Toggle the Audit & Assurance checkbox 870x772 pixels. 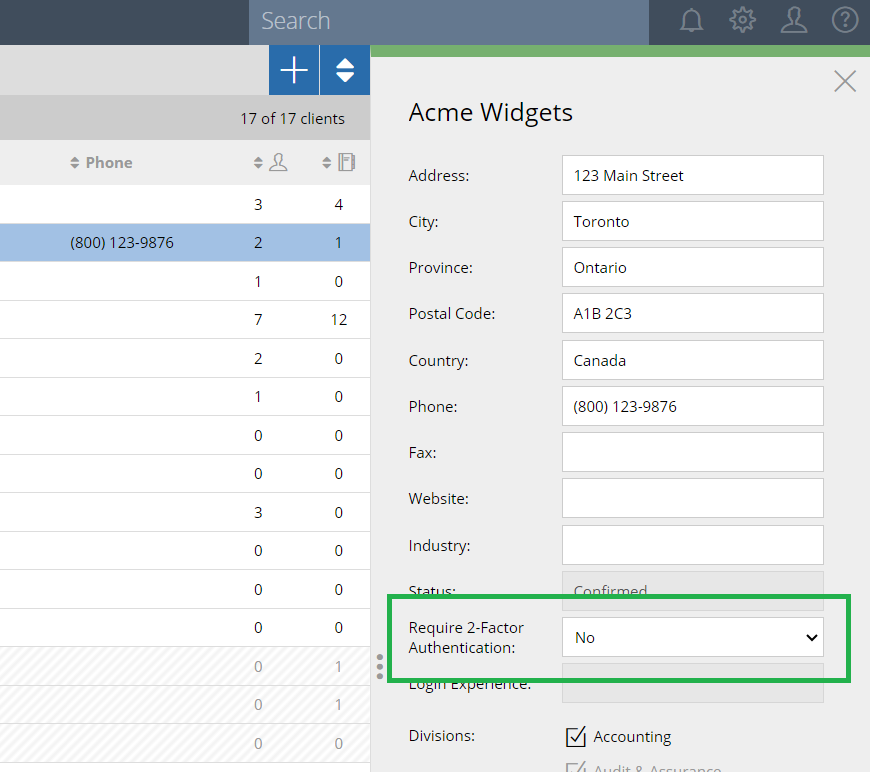(576, 768)
